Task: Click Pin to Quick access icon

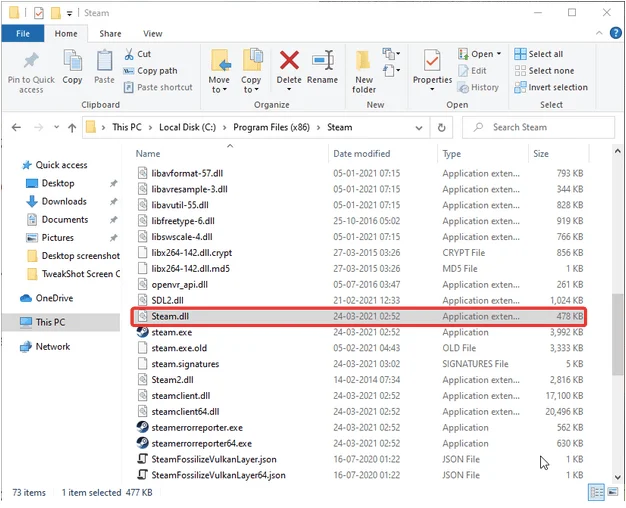Action: [x=31, y=61]
